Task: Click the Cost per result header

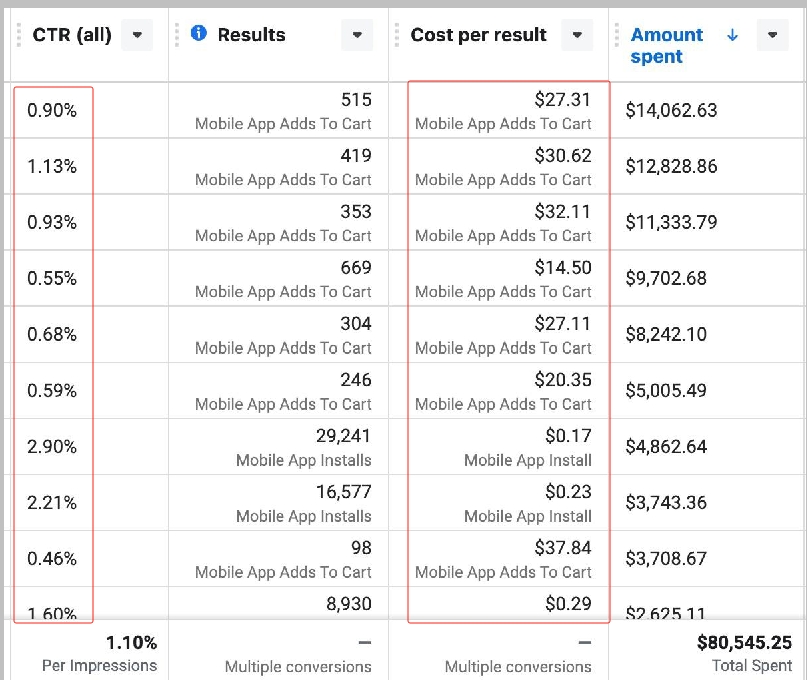Action: pyautogui.click(x=478, y=35)
